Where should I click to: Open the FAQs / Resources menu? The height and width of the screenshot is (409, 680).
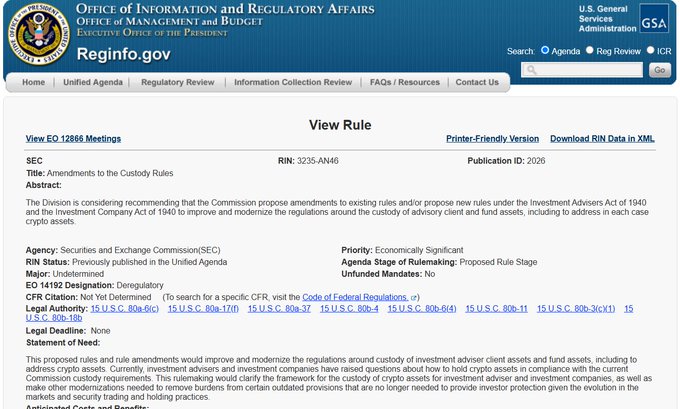coord(405,82)
